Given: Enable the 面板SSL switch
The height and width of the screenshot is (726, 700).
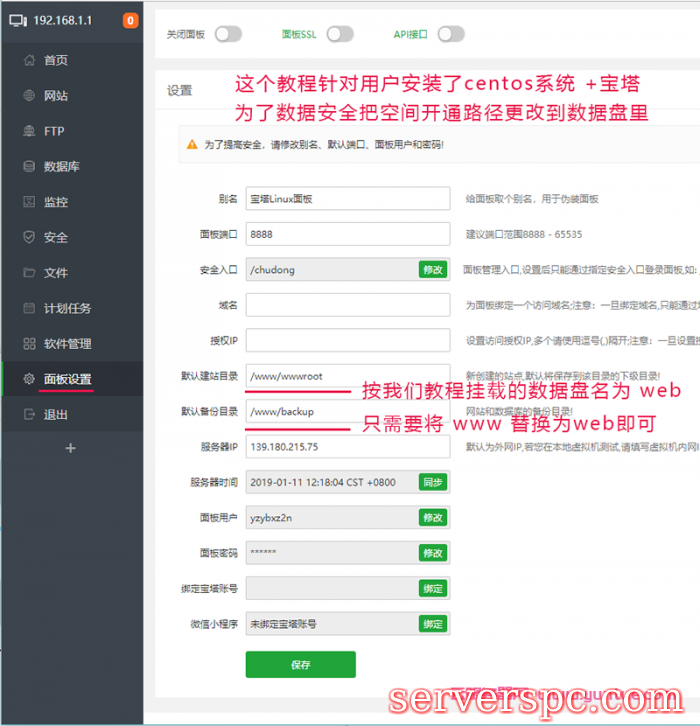Looking at the screenshot, I should click(x=340, y=34).
